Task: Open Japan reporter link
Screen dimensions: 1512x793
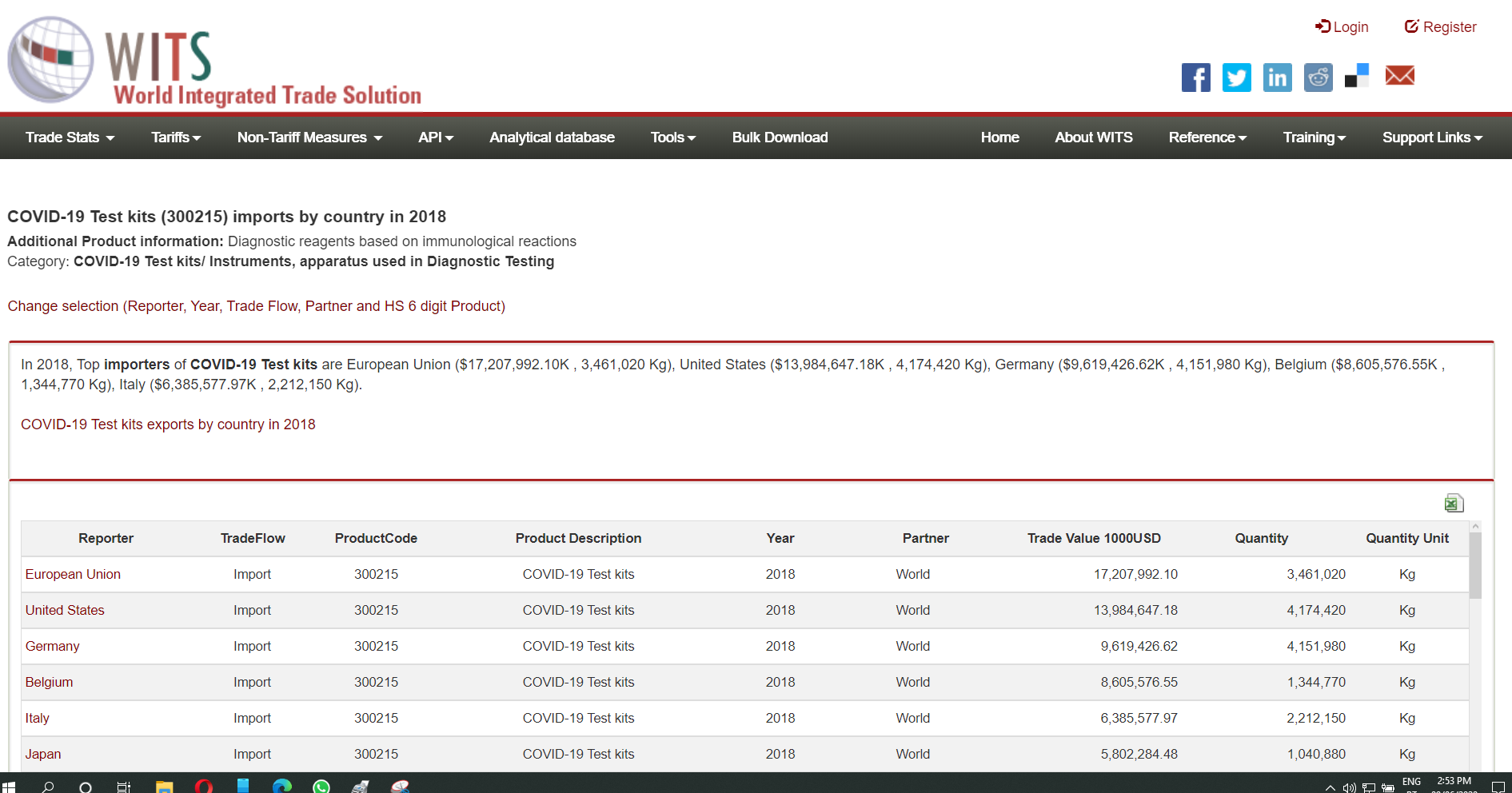Action: tap(43, 754)
